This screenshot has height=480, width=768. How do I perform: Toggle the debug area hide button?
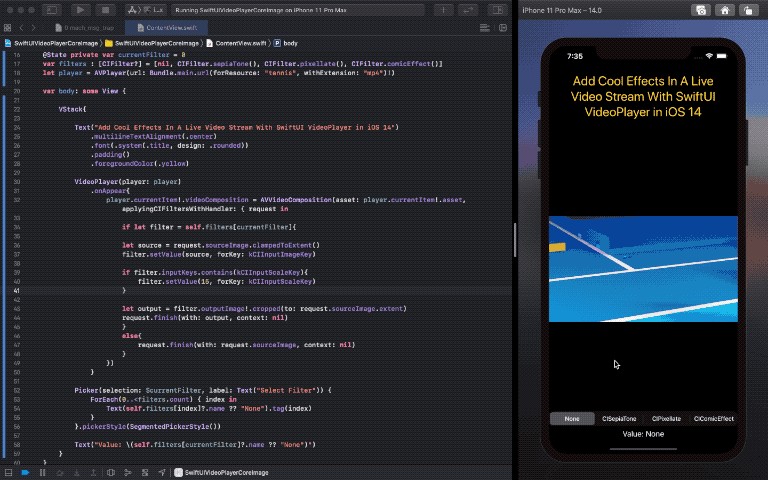[8, 473]
